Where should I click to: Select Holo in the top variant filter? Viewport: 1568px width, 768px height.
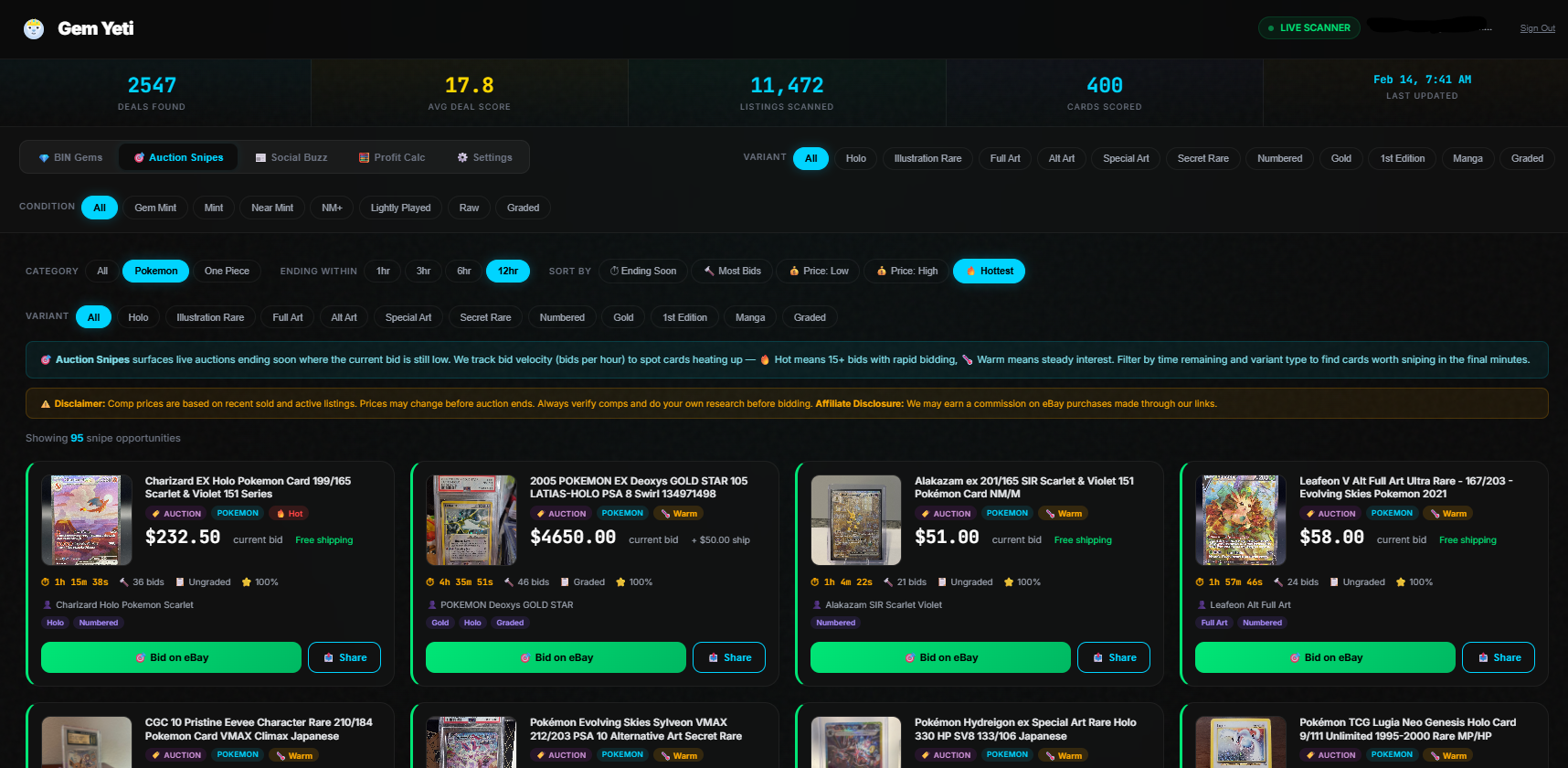(x=855, y=158)
